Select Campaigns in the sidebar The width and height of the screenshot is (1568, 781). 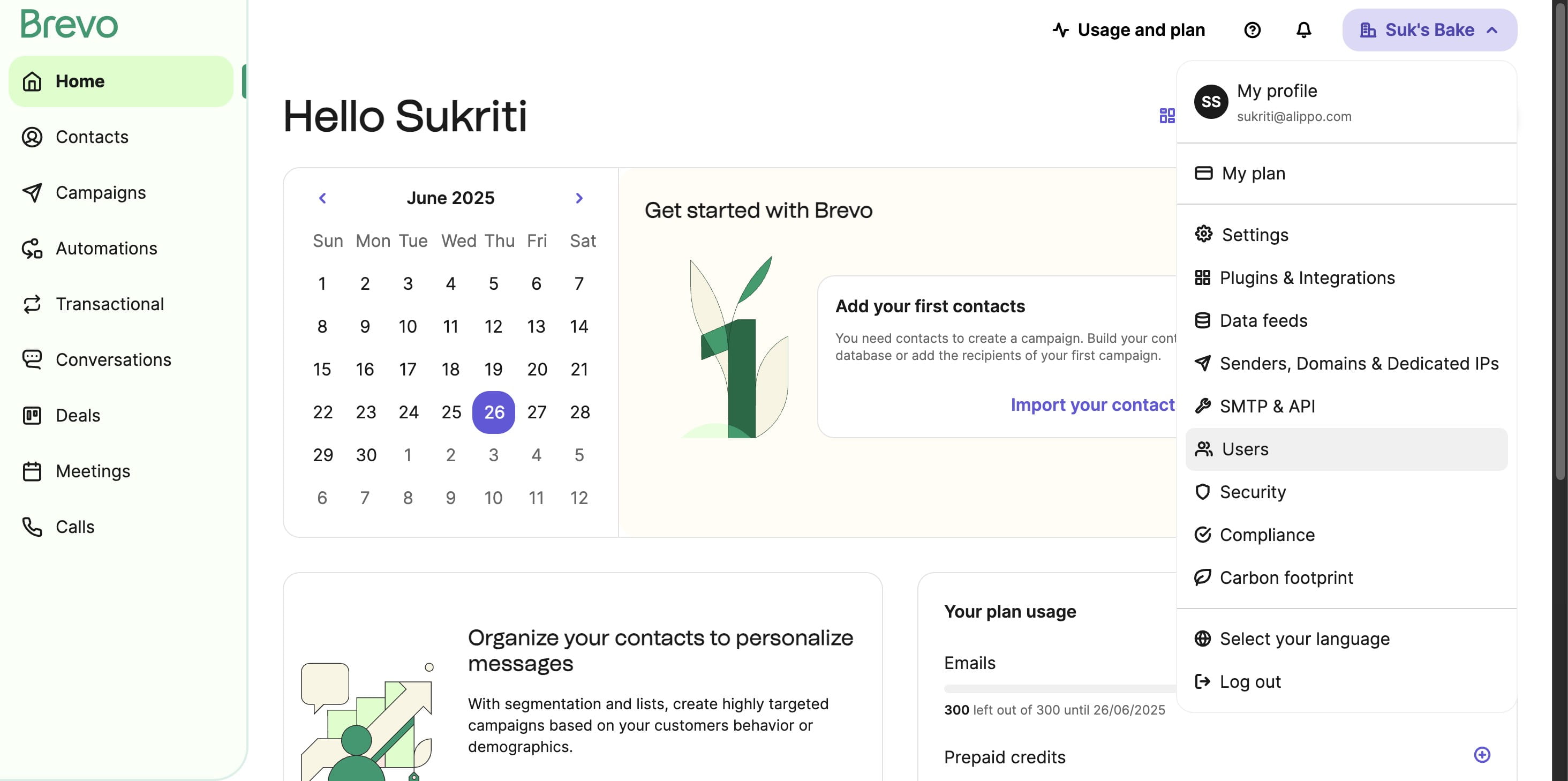point(101,192)
